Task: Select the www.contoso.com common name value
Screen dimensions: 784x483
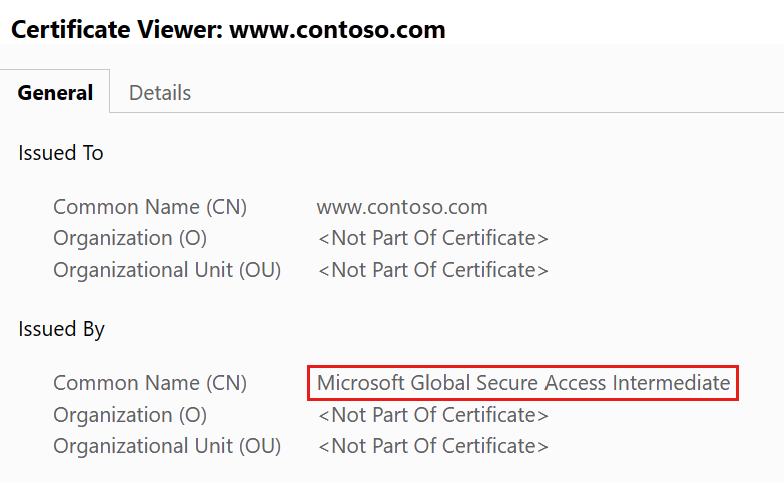Action: pyautogui.click(x=402, y=208)
